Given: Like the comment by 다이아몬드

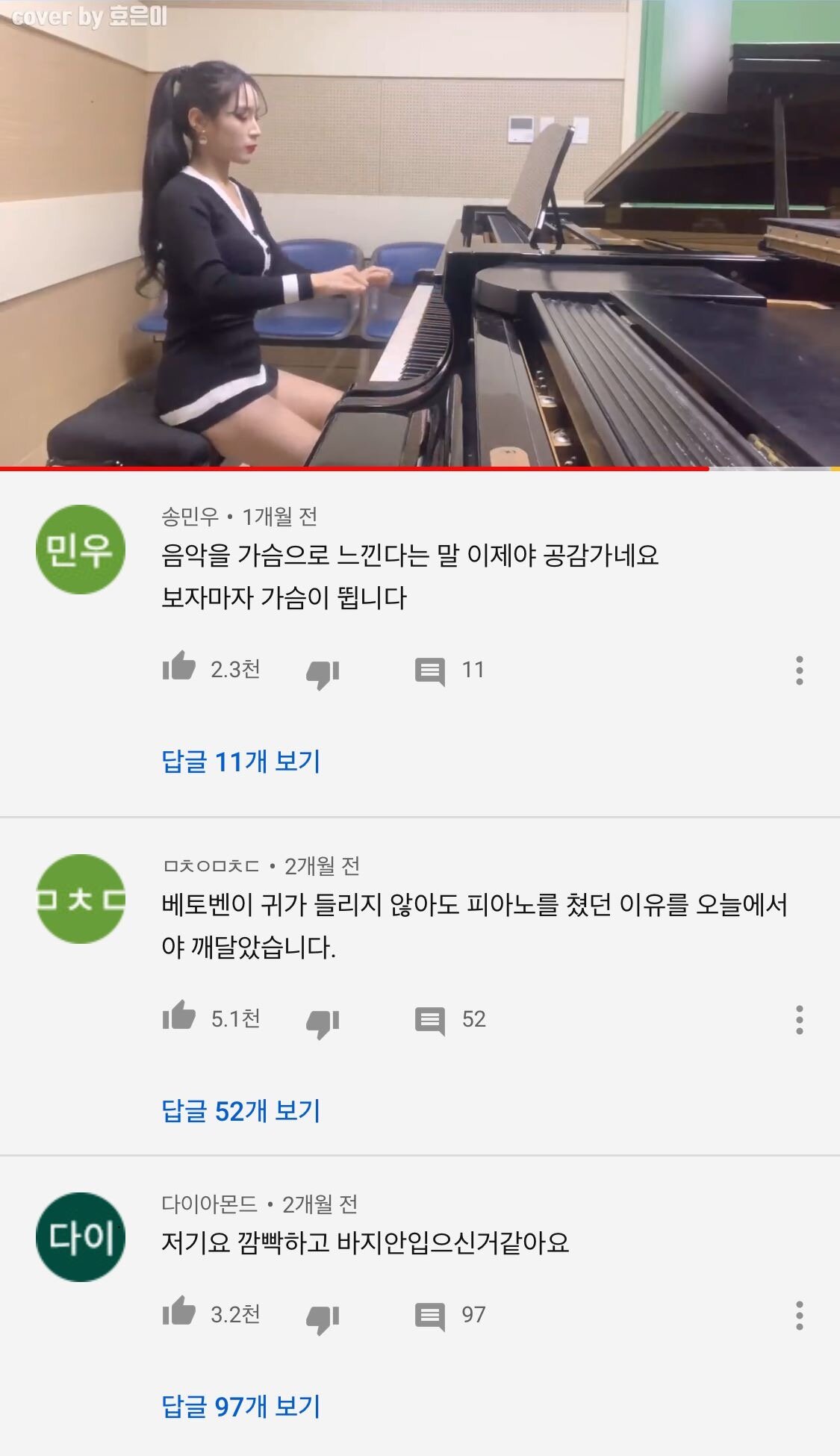Looking at the screenshot, I should (x=179, y=1311).
